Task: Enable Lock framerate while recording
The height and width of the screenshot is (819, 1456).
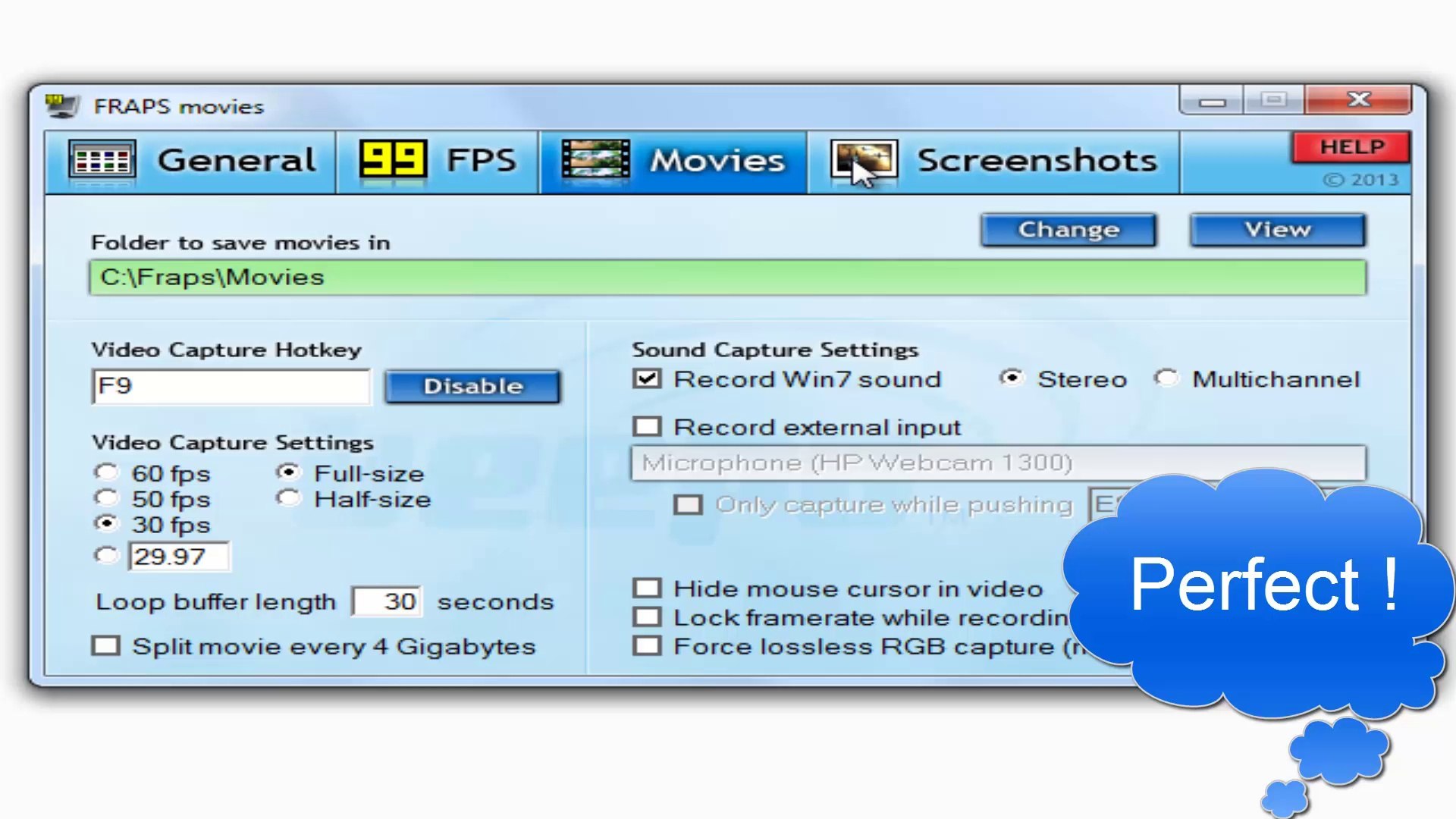Action: [x=647, y=617]
